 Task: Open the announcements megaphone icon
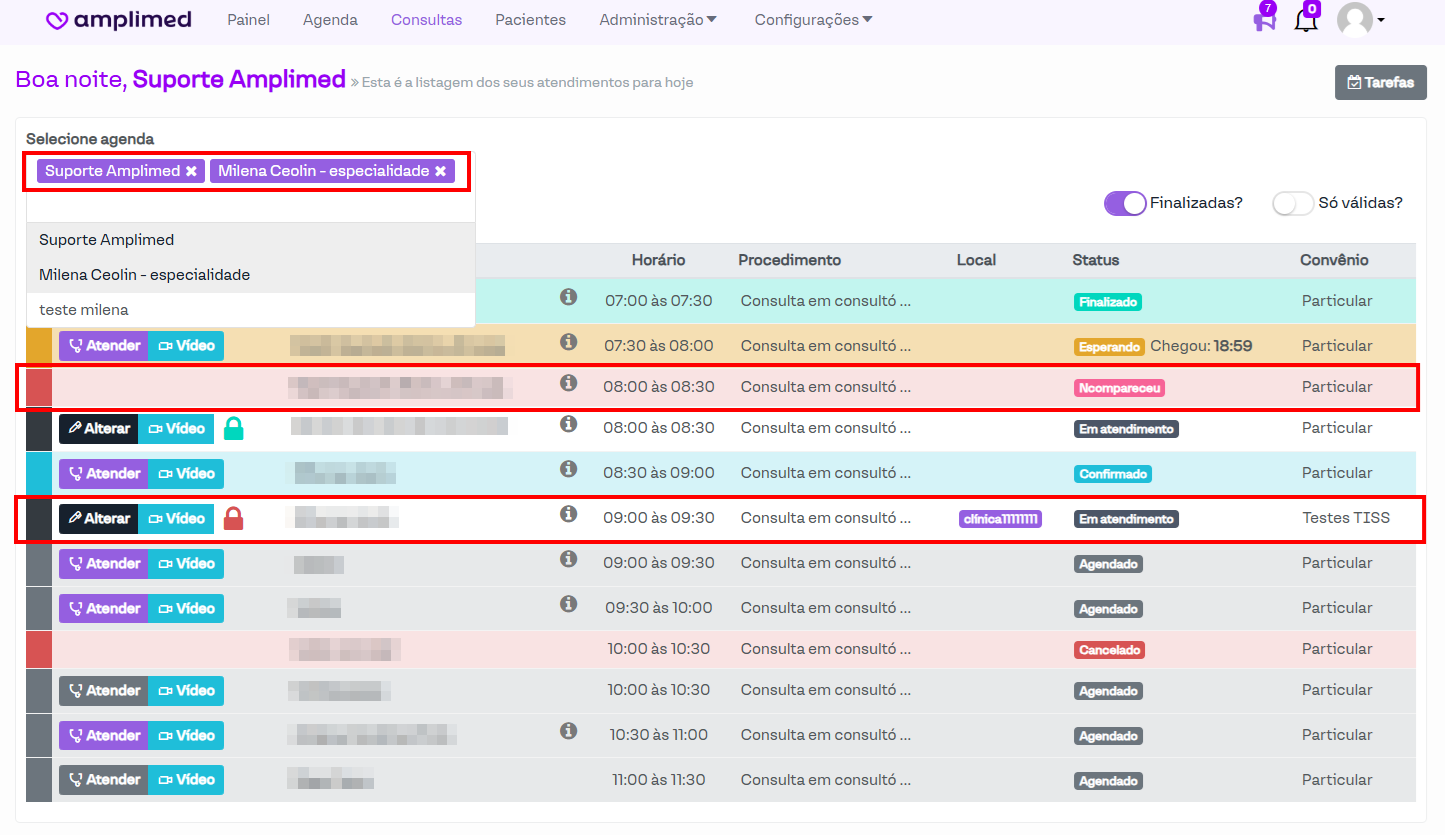click(1264, 20)
